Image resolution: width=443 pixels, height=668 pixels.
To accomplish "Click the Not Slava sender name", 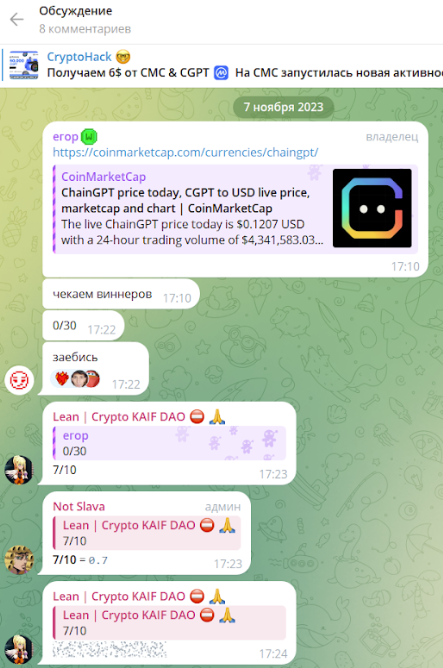I will [x=79, y=506].
